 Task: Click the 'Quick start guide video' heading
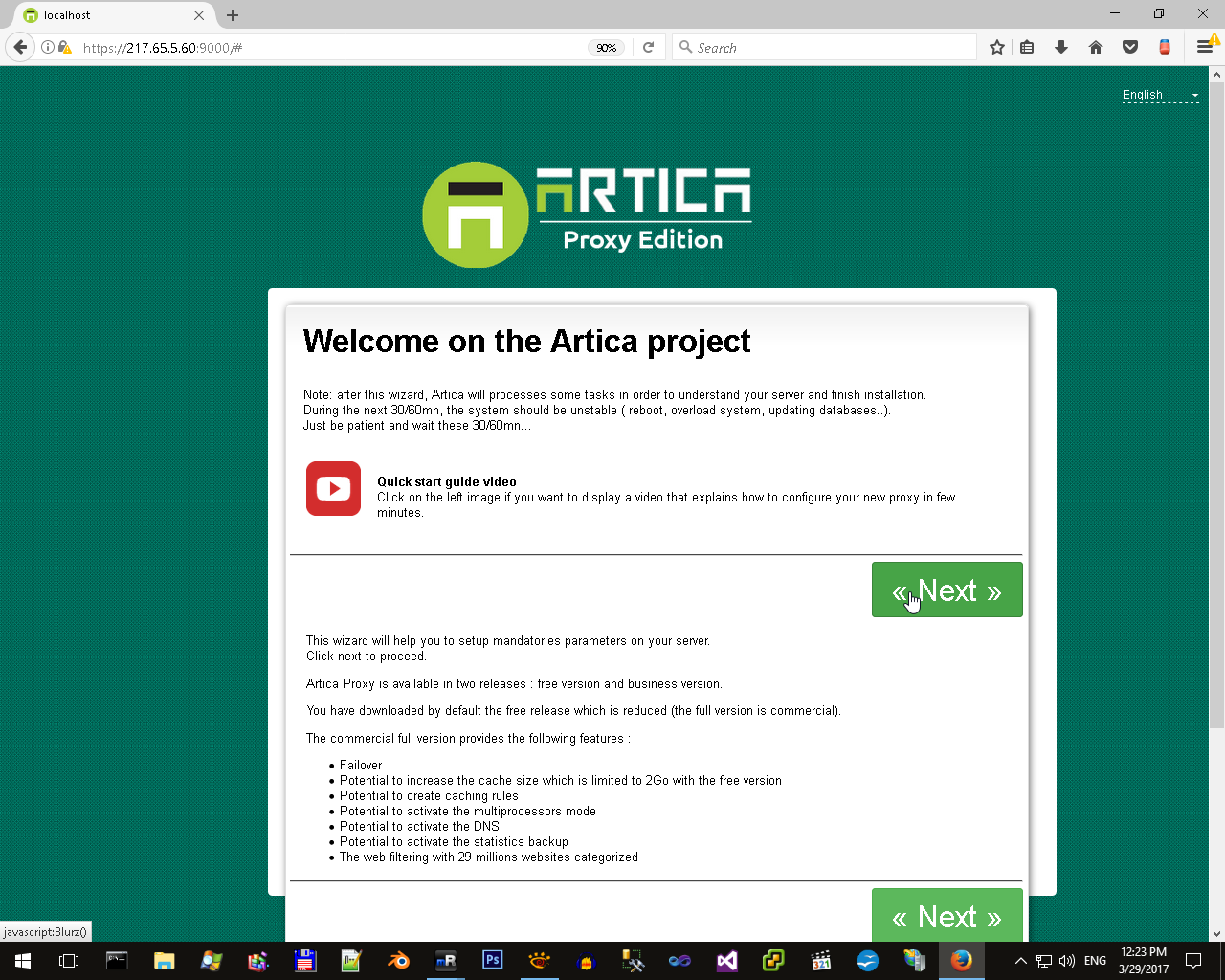click(x=447, y=481)
